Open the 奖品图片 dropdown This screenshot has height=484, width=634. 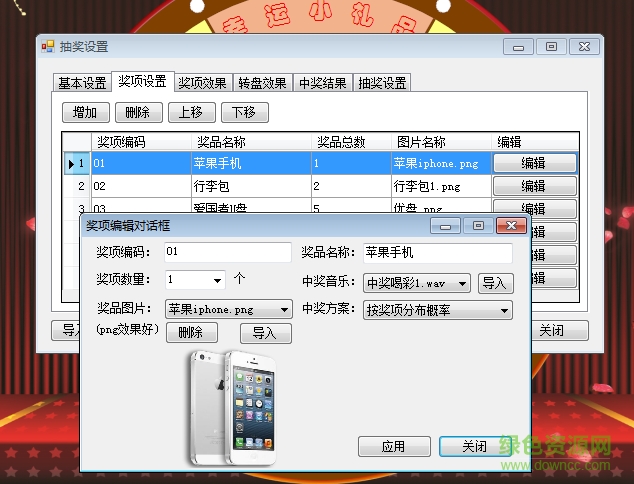(x=229, y=309)
